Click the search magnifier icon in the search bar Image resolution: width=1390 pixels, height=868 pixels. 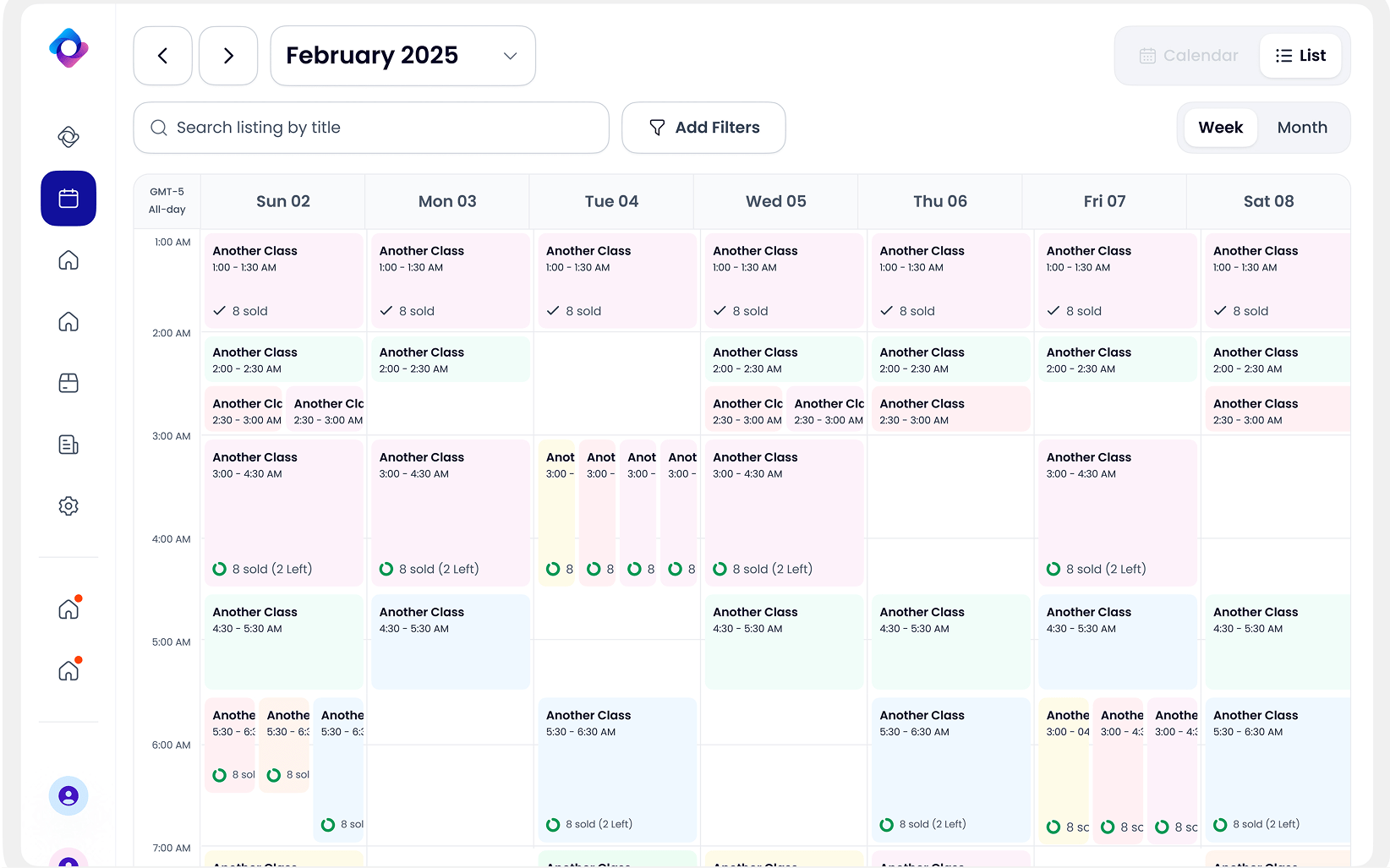point(159,128)
